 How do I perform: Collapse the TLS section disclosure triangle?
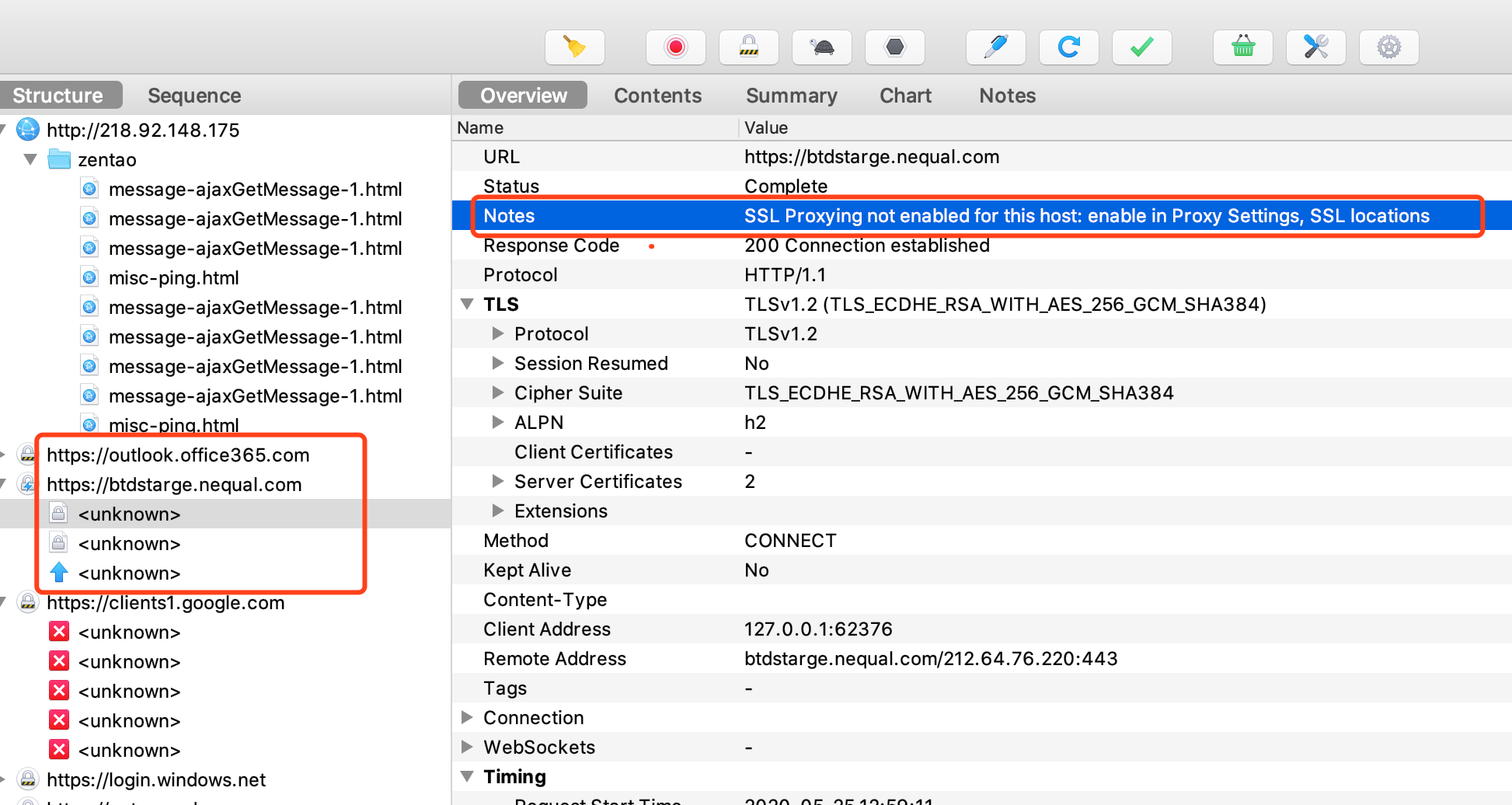point(466,304)
